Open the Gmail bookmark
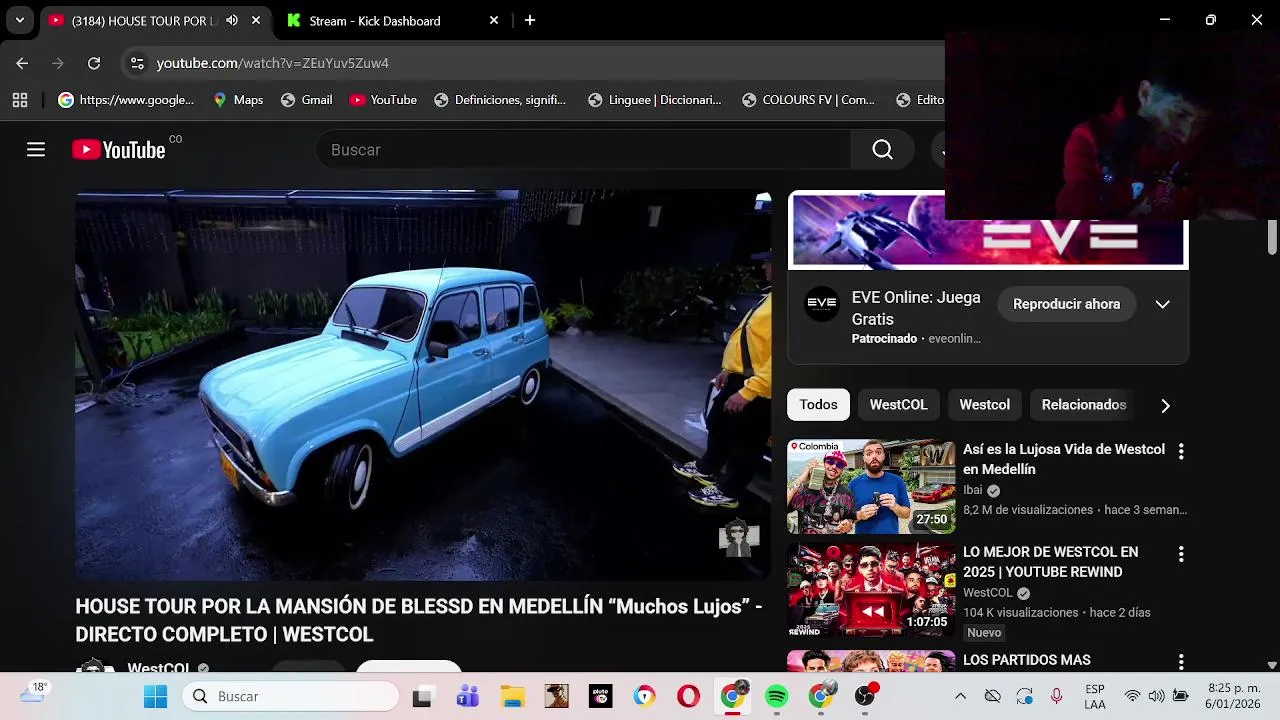 (306, 100)
